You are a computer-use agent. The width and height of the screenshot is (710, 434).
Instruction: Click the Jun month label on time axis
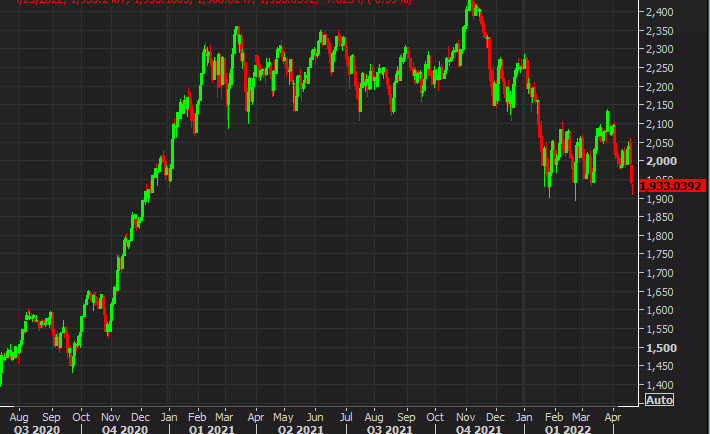pyautogui.click(x=316, y=414)
